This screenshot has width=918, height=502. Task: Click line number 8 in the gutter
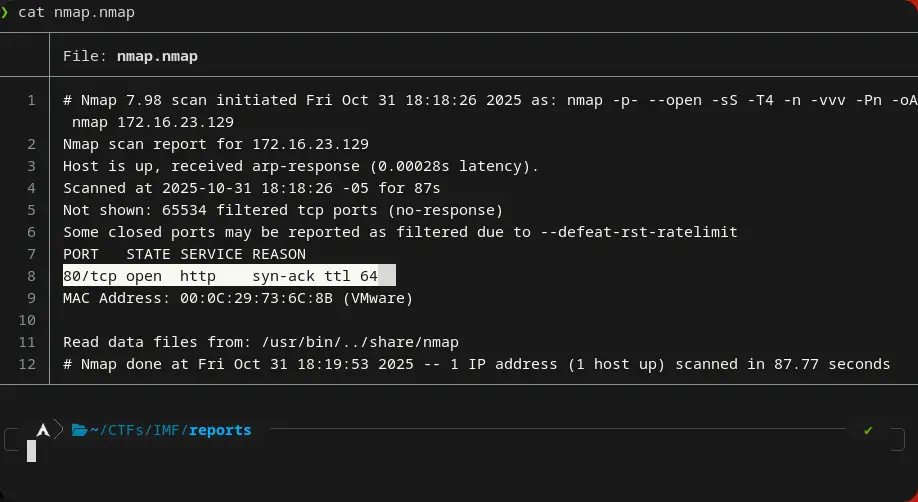coord(31,276)
